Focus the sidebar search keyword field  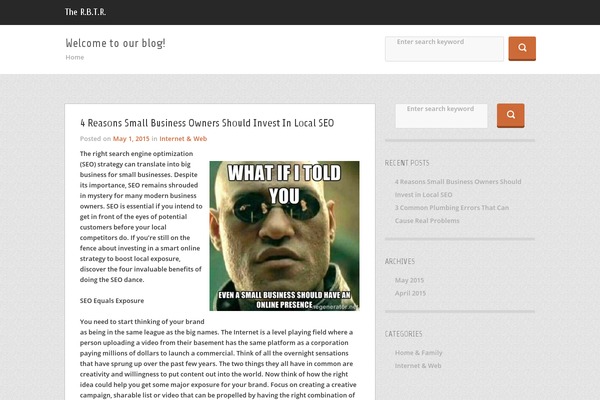(441, 116)
